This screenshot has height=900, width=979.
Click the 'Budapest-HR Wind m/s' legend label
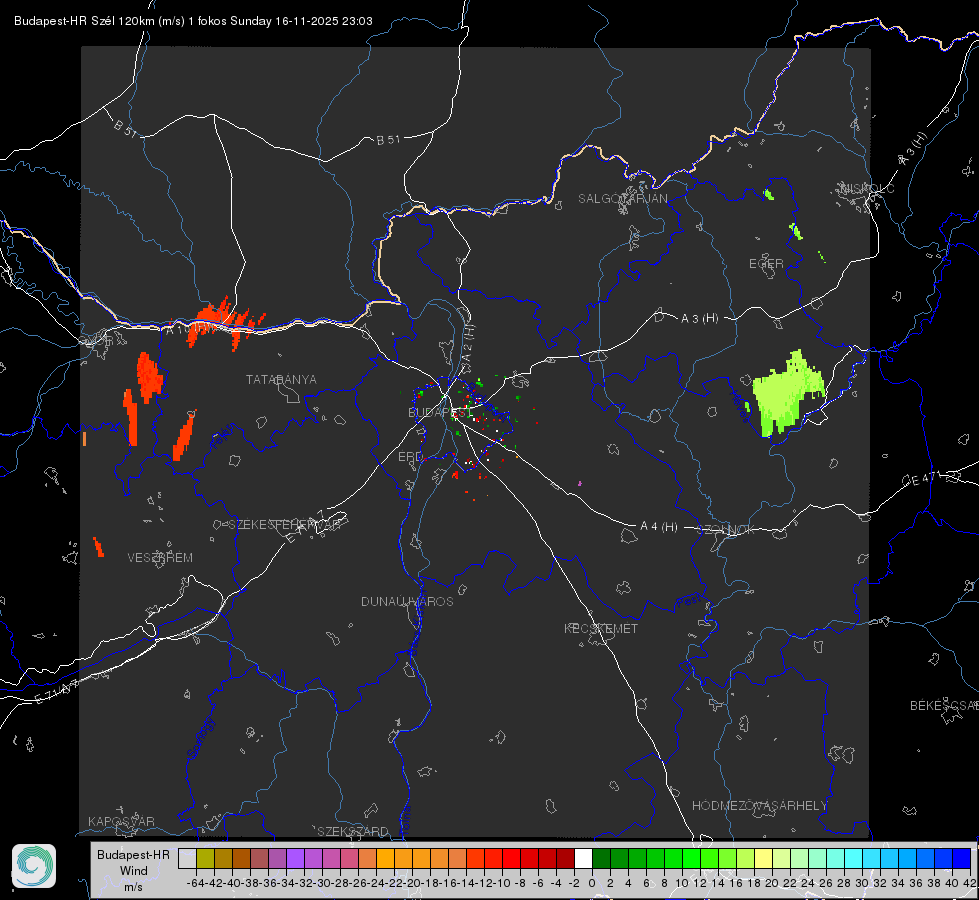point(133,871)
